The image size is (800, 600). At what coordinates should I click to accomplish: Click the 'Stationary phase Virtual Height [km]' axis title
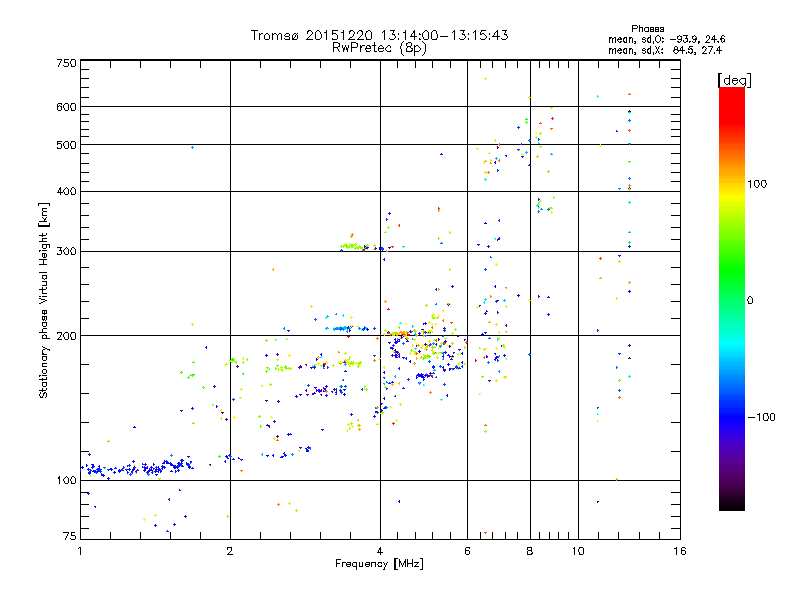pyautogui.click(x=44, y=301)
